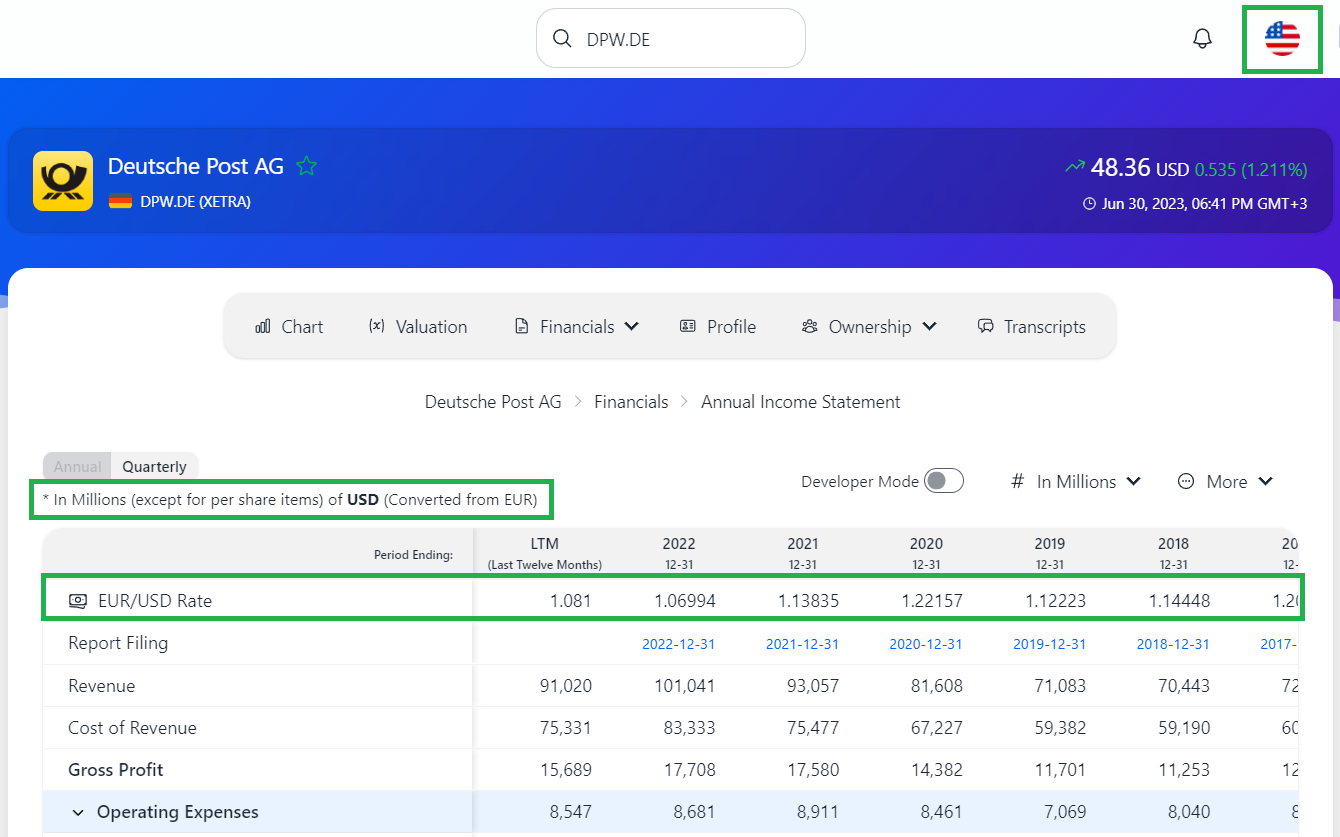This screenshot has height=837, width=1340.
Task: Click the 2018 column header
Action: click(1174, 552)
